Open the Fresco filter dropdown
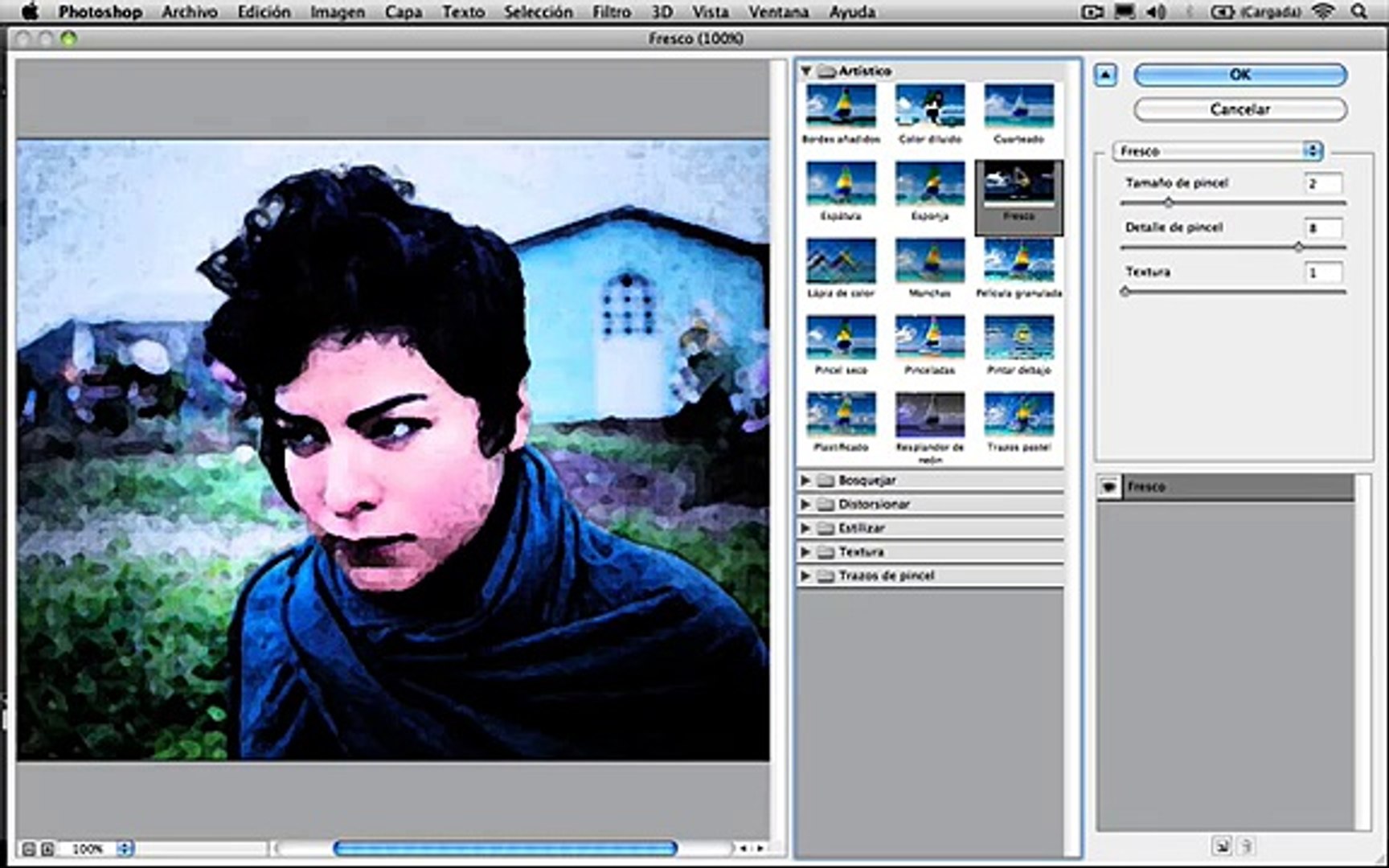The width and height of the screenshot is (1389, 868). coord(1218,151)
